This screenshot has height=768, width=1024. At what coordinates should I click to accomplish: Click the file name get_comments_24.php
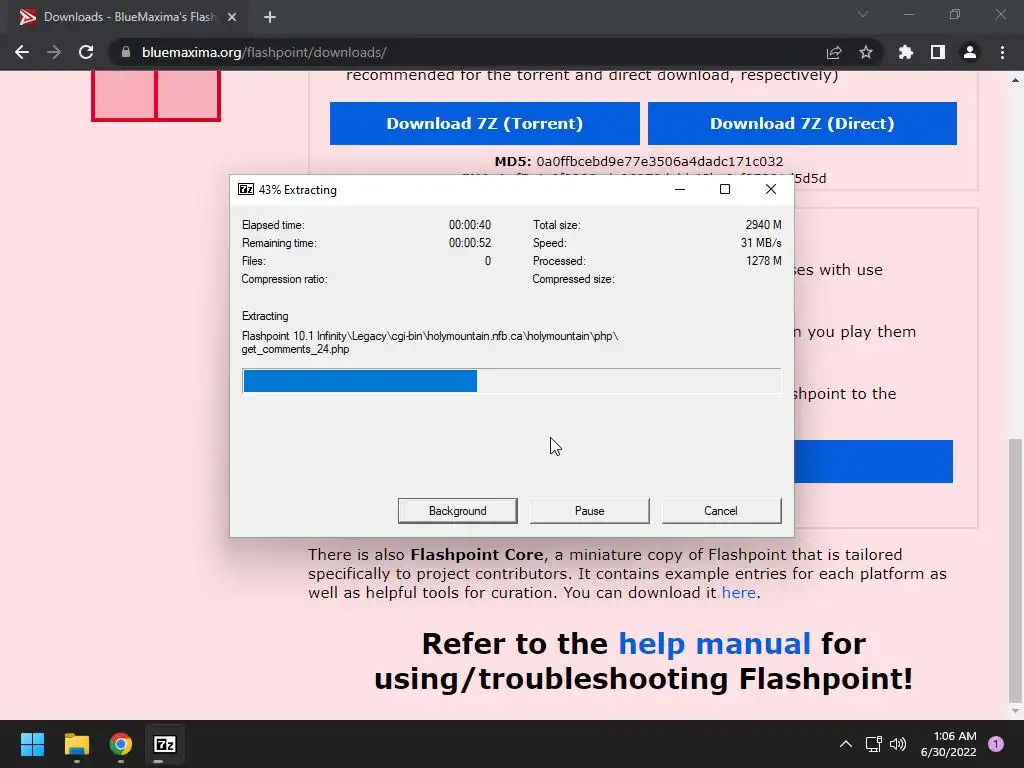click(x=295, y=349)
